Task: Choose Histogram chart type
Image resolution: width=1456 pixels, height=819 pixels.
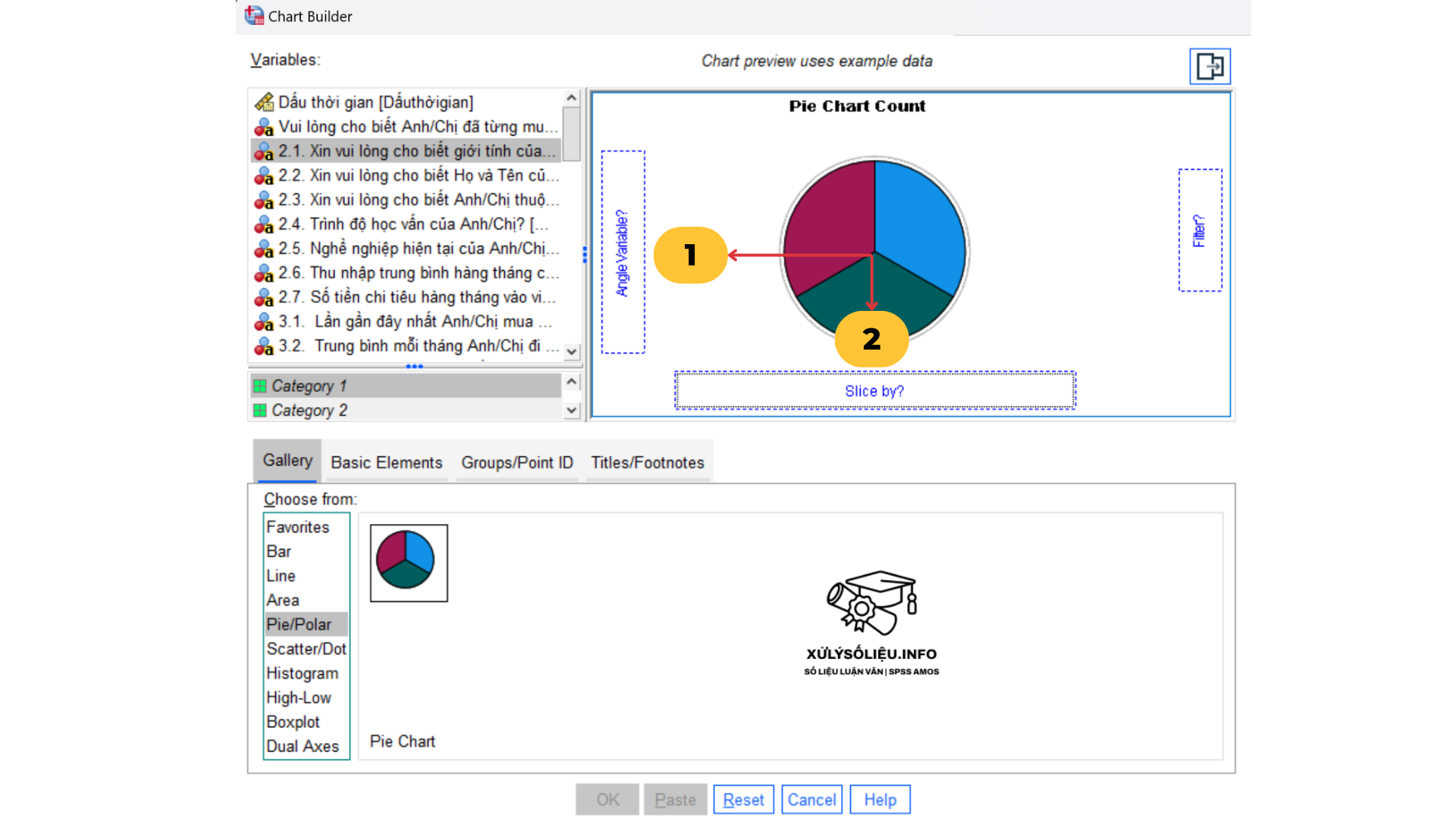Action: pyautogui.click(x=306, y=673)
